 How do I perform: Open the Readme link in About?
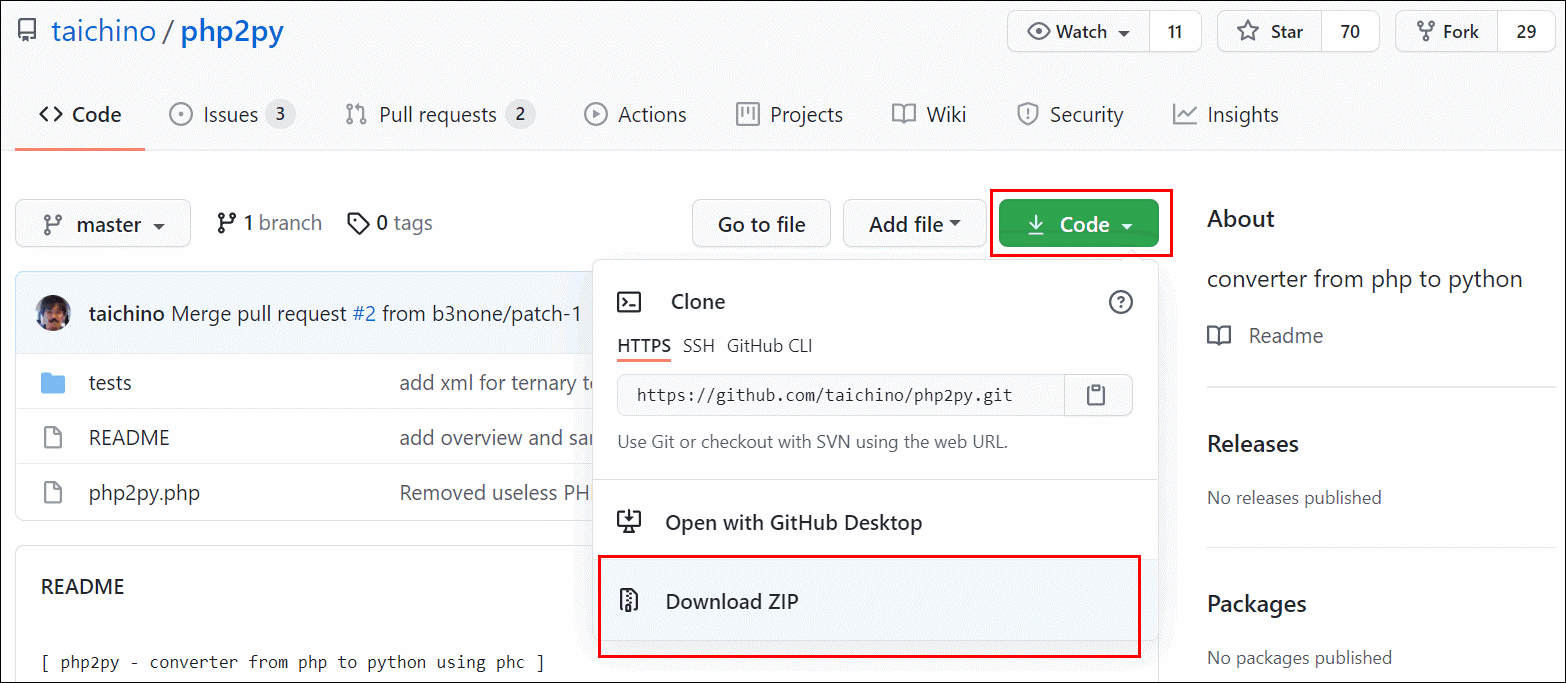(x=1286, y=336)
